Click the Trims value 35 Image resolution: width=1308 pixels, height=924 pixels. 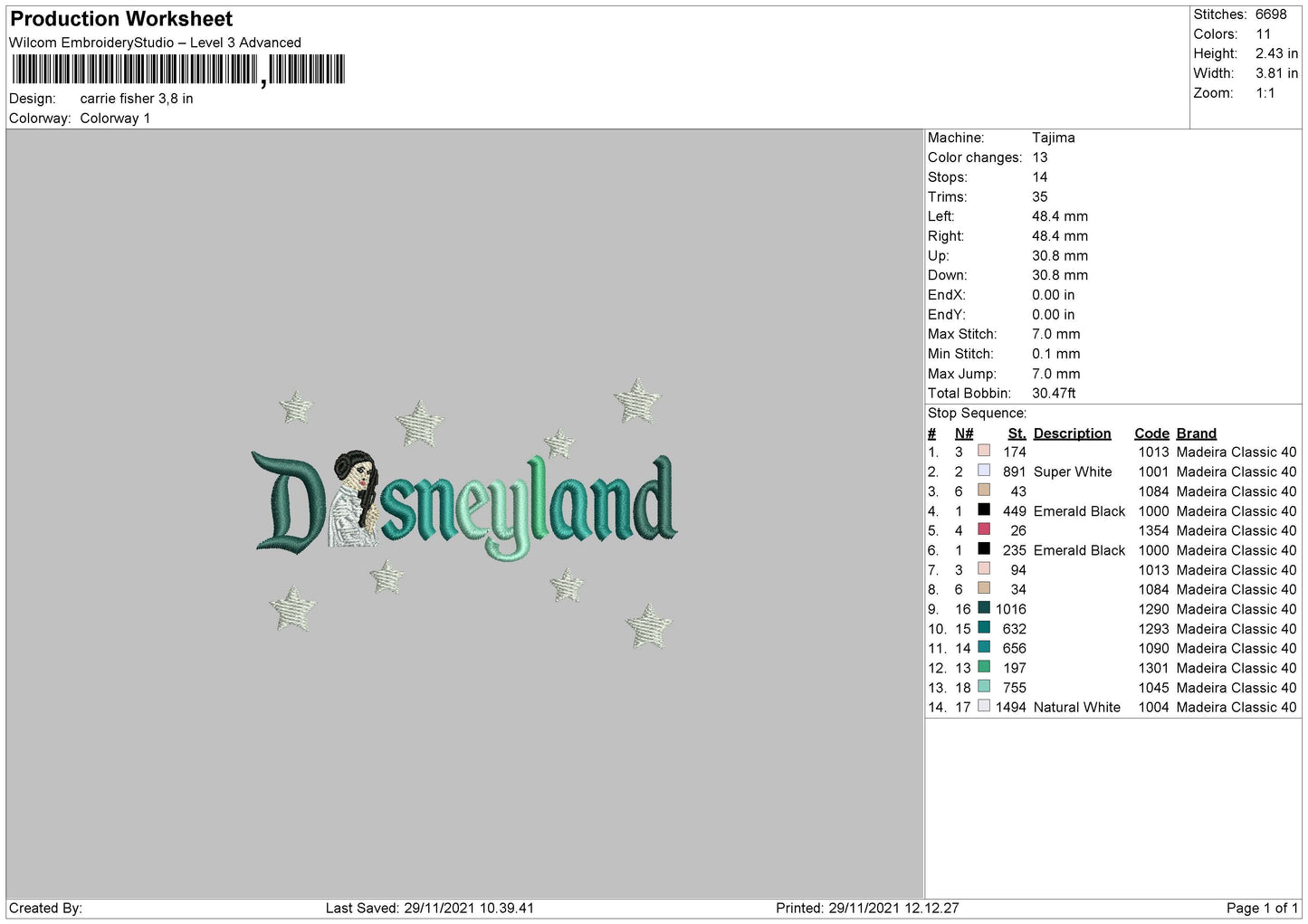click(x=1040, y=196)
